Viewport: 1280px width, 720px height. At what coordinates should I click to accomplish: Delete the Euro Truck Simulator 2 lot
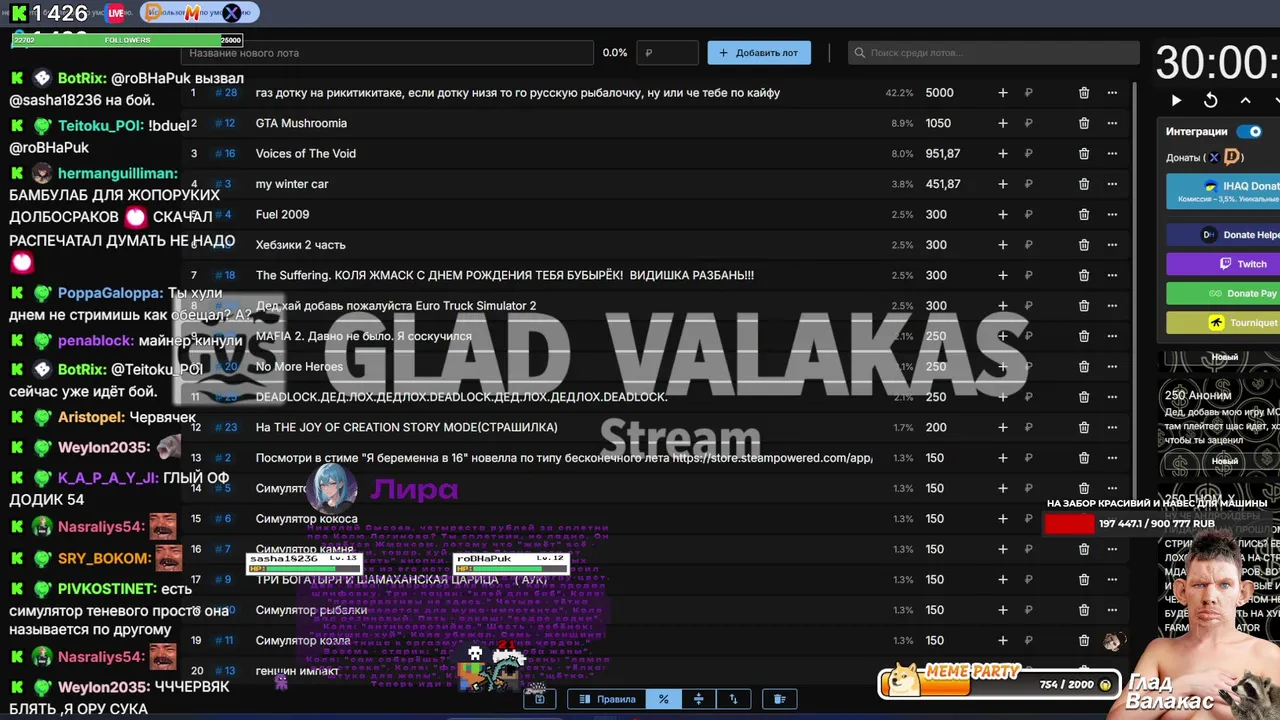pos(1084,306)
